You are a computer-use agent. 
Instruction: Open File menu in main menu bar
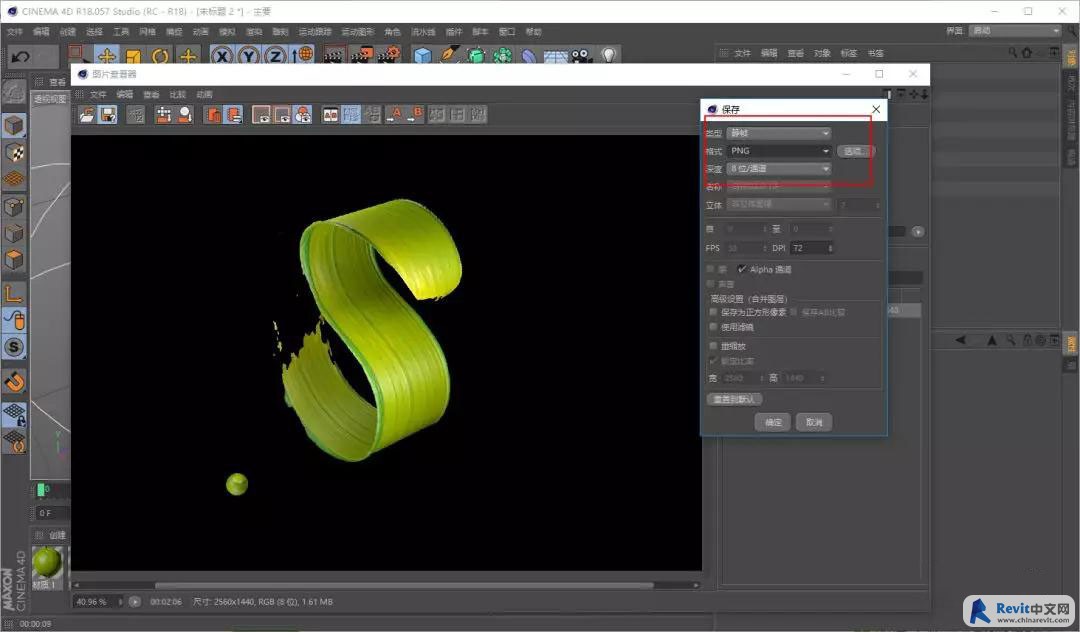(x=14, y=32)
